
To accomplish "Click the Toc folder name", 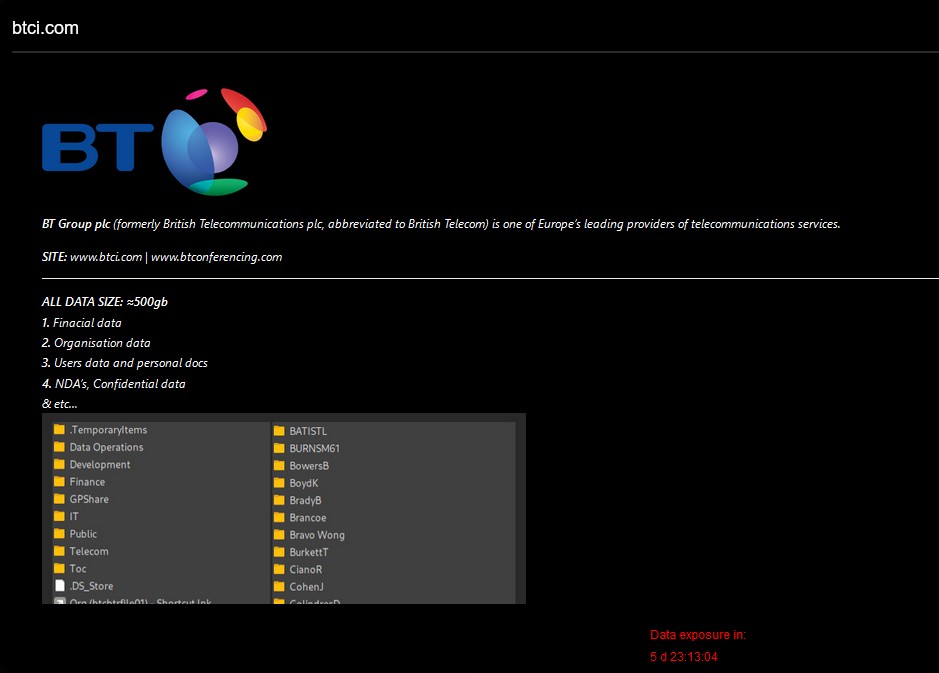I will pyautogui.click(x=78, y=569).
